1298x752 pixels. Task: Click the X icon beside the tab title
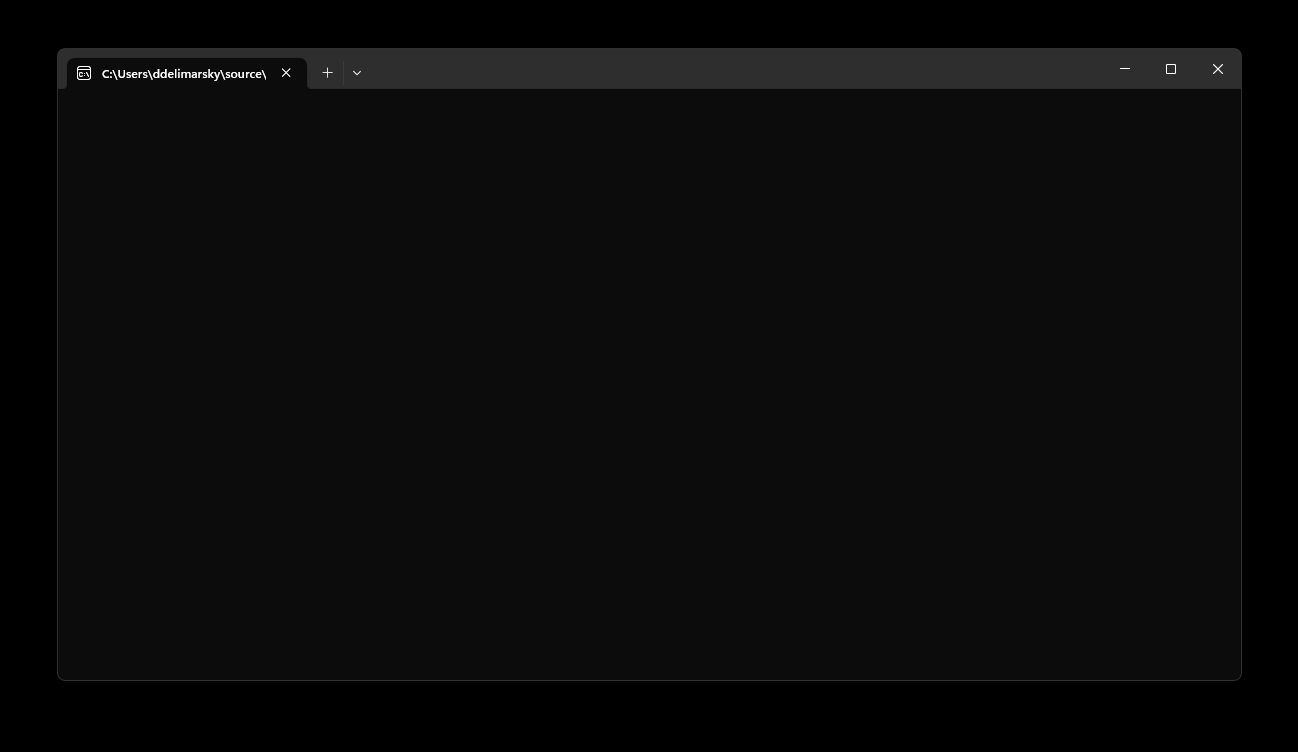click(x=286, y=73)
